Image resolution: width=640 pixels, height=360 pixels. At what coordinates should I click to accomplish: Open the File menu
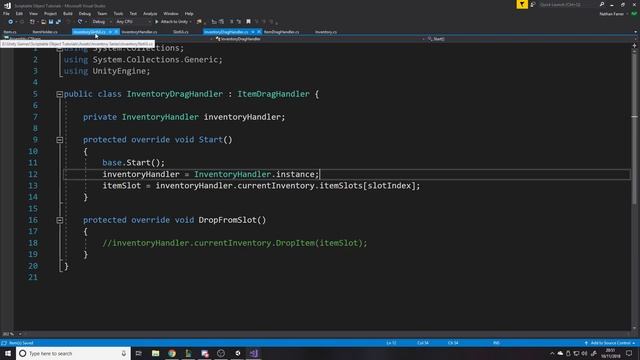(6, 13)
